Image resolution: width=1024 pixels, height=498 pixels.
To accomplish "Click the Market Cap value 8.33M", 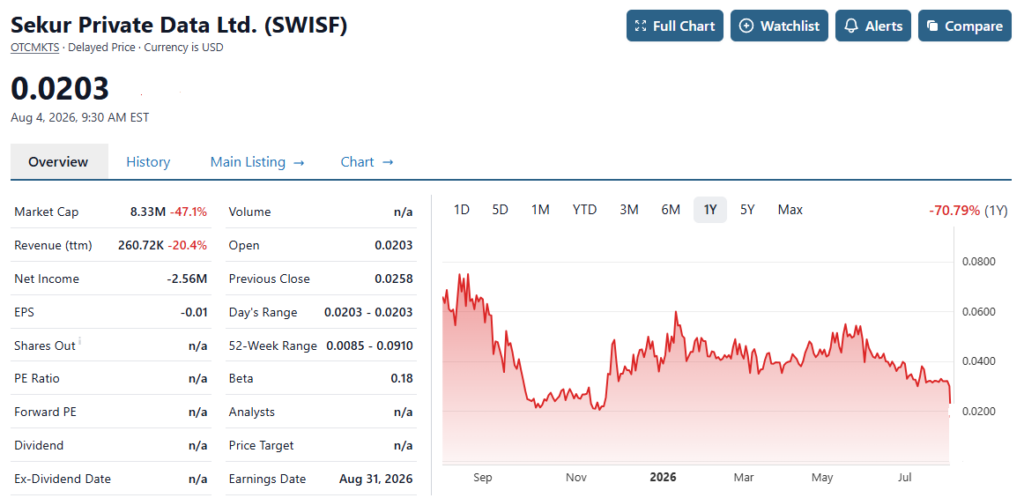I will pyautogui.click(x=148, y=211).
